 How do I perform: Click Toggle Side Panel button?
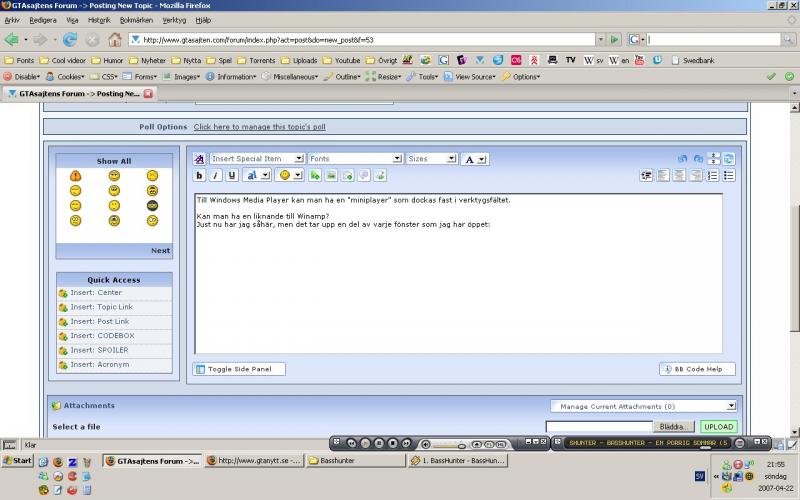tap(239, 369)
